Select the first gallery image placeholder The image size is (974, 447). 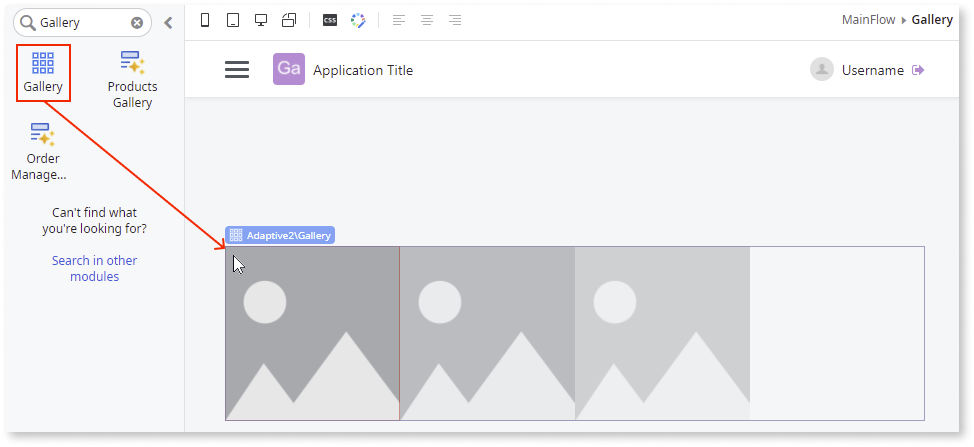click(x=312, y=333)
